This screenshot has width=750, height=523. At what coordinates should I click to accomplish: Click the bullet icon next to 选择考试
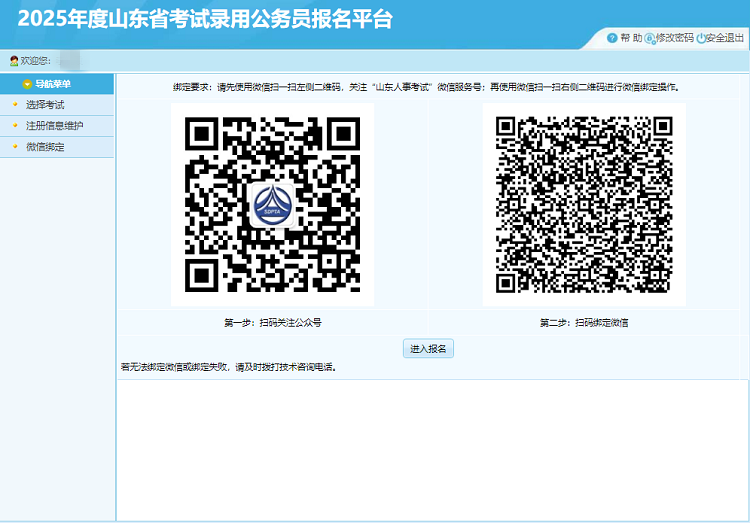click(x=15, y=104)
